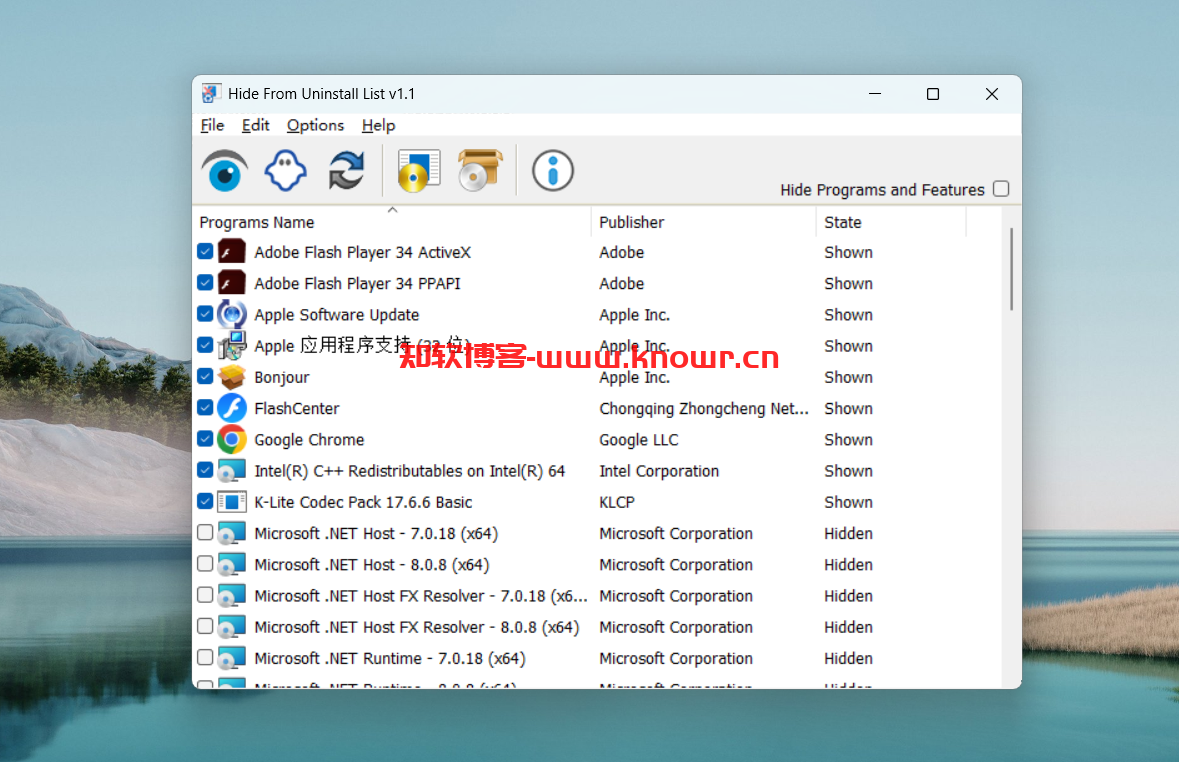Sort by Publisher column header
Screen dimensions: 1179x762
coord(704,223)
